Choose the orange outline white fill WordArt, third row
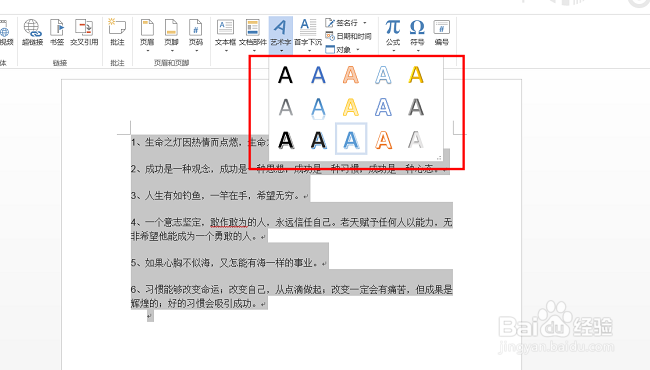This screenshot has width=650, height=370. 383,140
